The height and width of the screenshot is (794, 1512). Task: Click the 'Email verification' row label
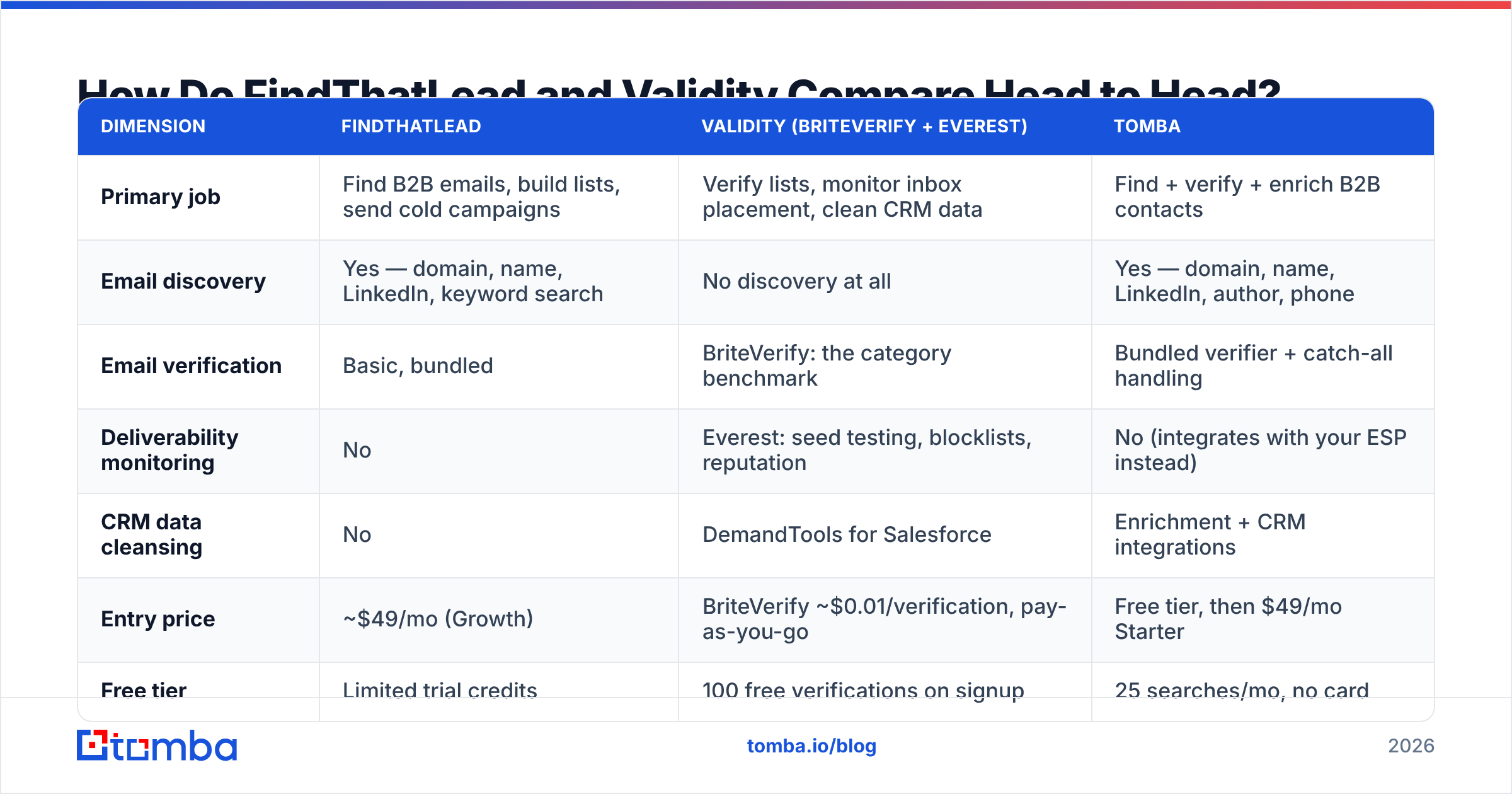pos(191,366)
